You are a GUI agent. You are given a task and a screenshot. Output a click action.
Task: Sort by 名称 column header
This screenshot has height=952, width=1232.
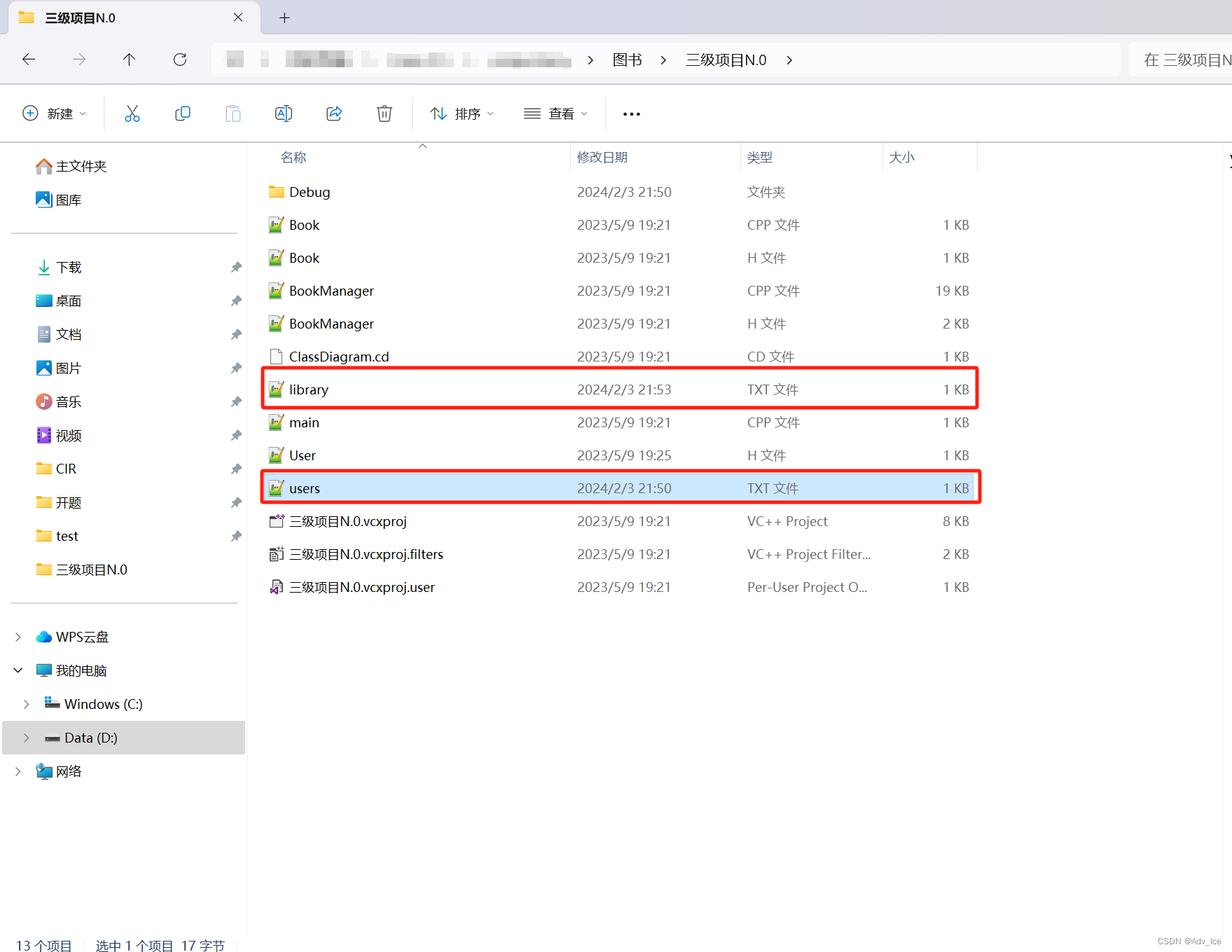tap(293, 158)
